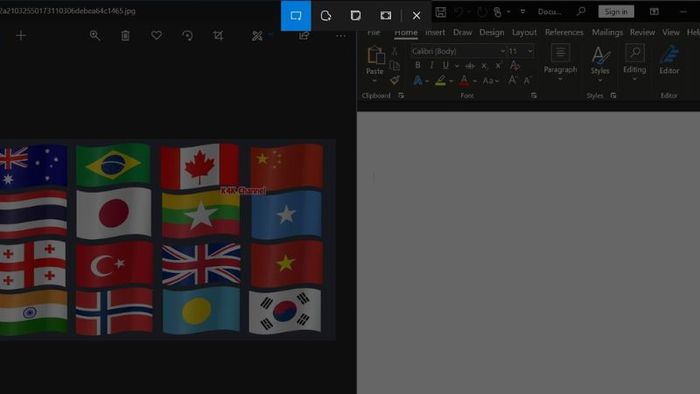Open font color dropdown arrow
700x394 pixels.
[x=475, y=81]
